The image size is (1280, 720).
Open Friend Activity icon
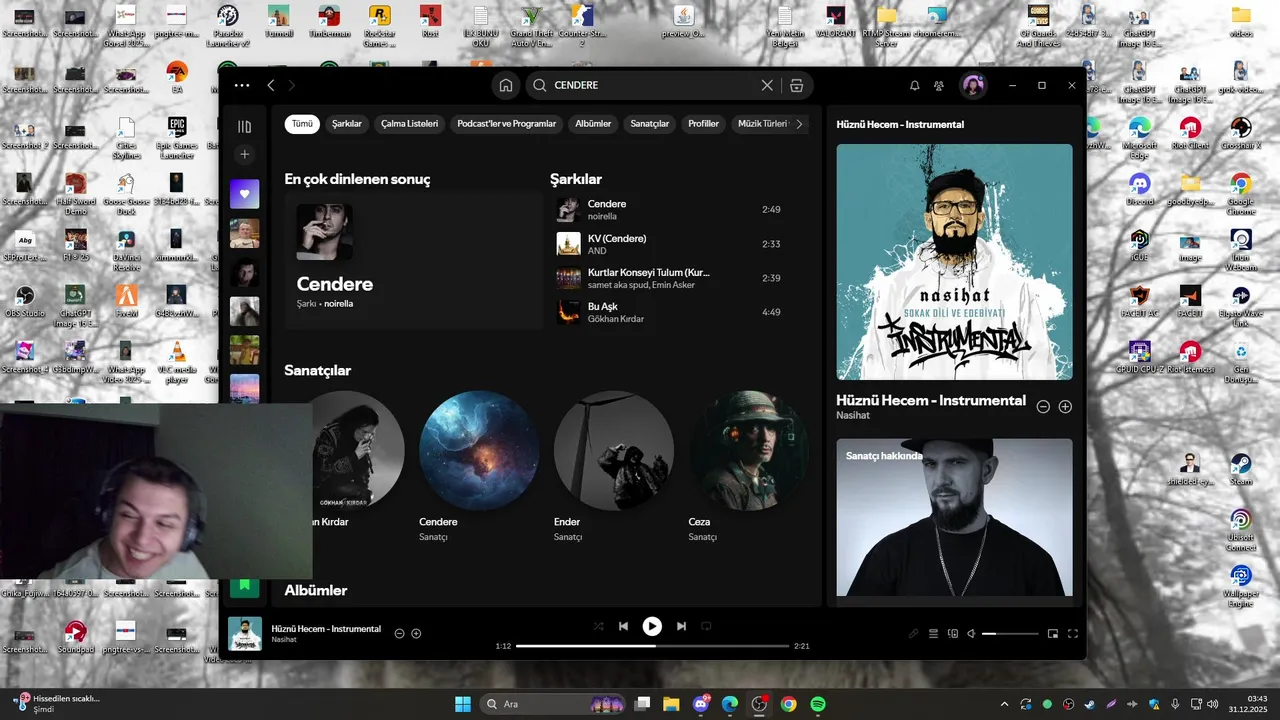click(x=939, y=86)
